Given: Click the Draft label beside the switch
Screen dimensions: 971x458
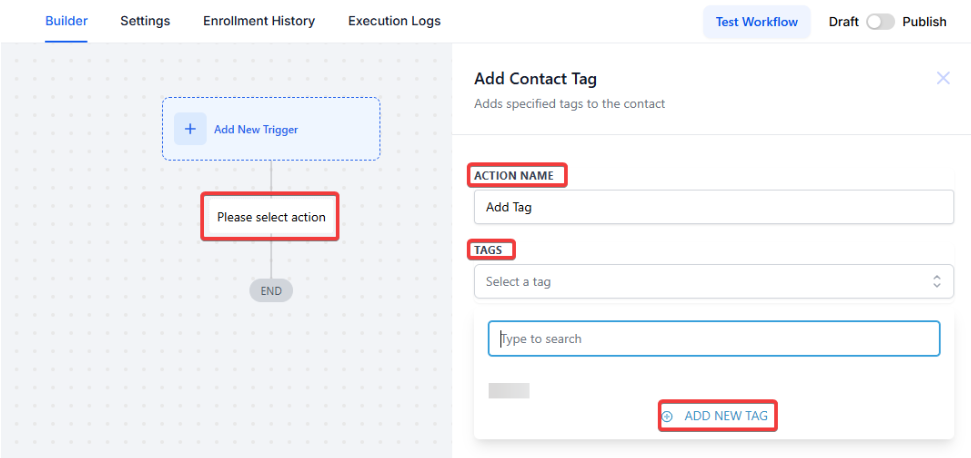Looking at the screenshot, I should [x=843, y=22].
